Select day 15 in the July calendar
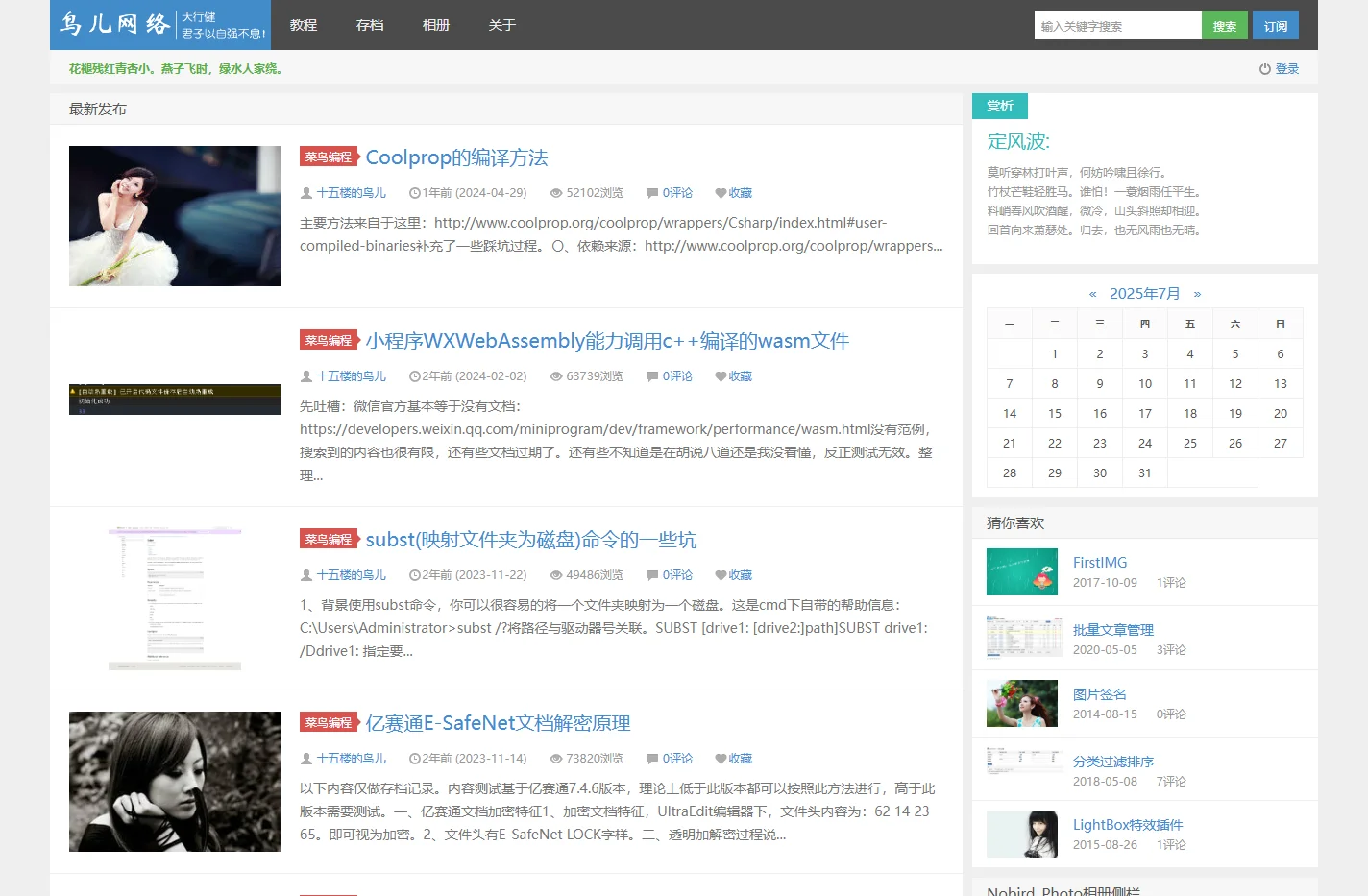Screen dimensions: 1368x896 click(x=1055, y=414)
